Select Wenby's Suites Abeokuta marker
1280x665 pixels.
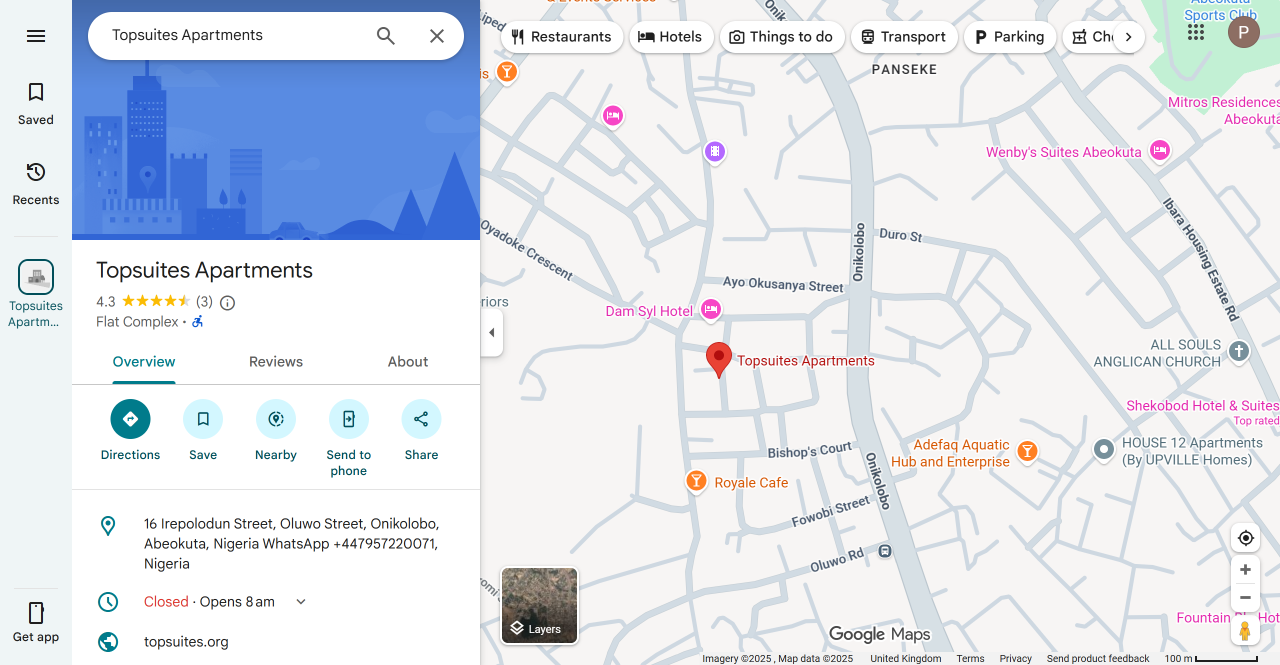point(1160,151)
